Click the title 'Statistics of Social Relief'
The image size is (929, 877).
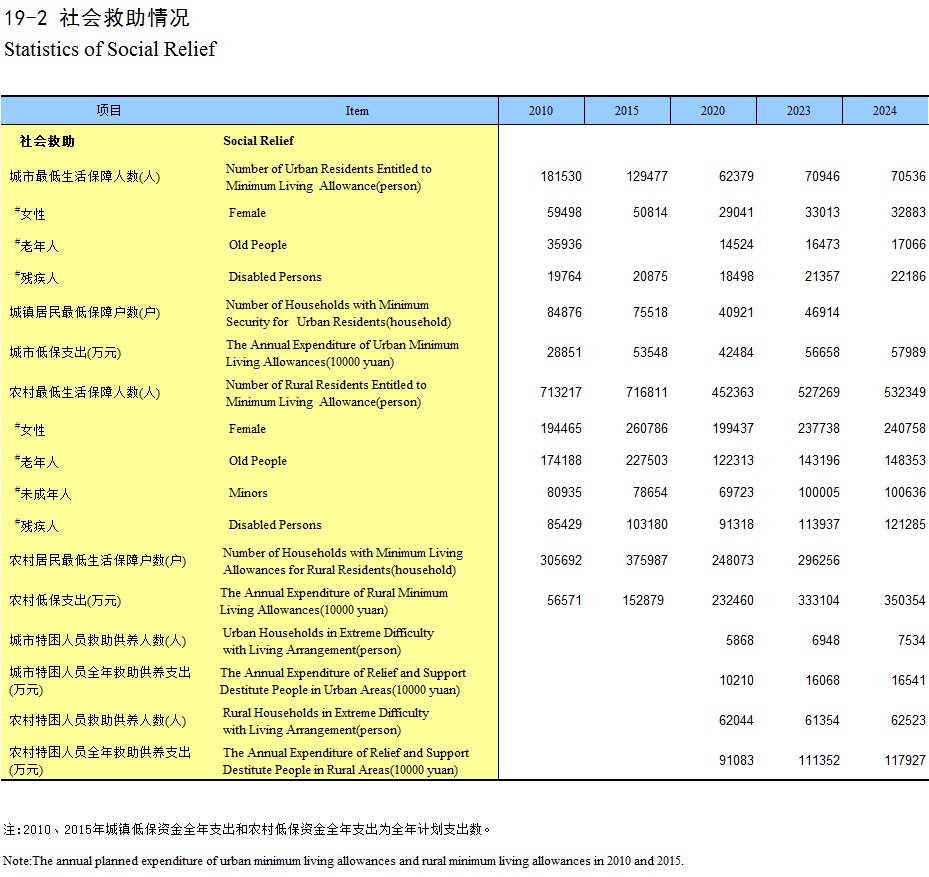110,49
